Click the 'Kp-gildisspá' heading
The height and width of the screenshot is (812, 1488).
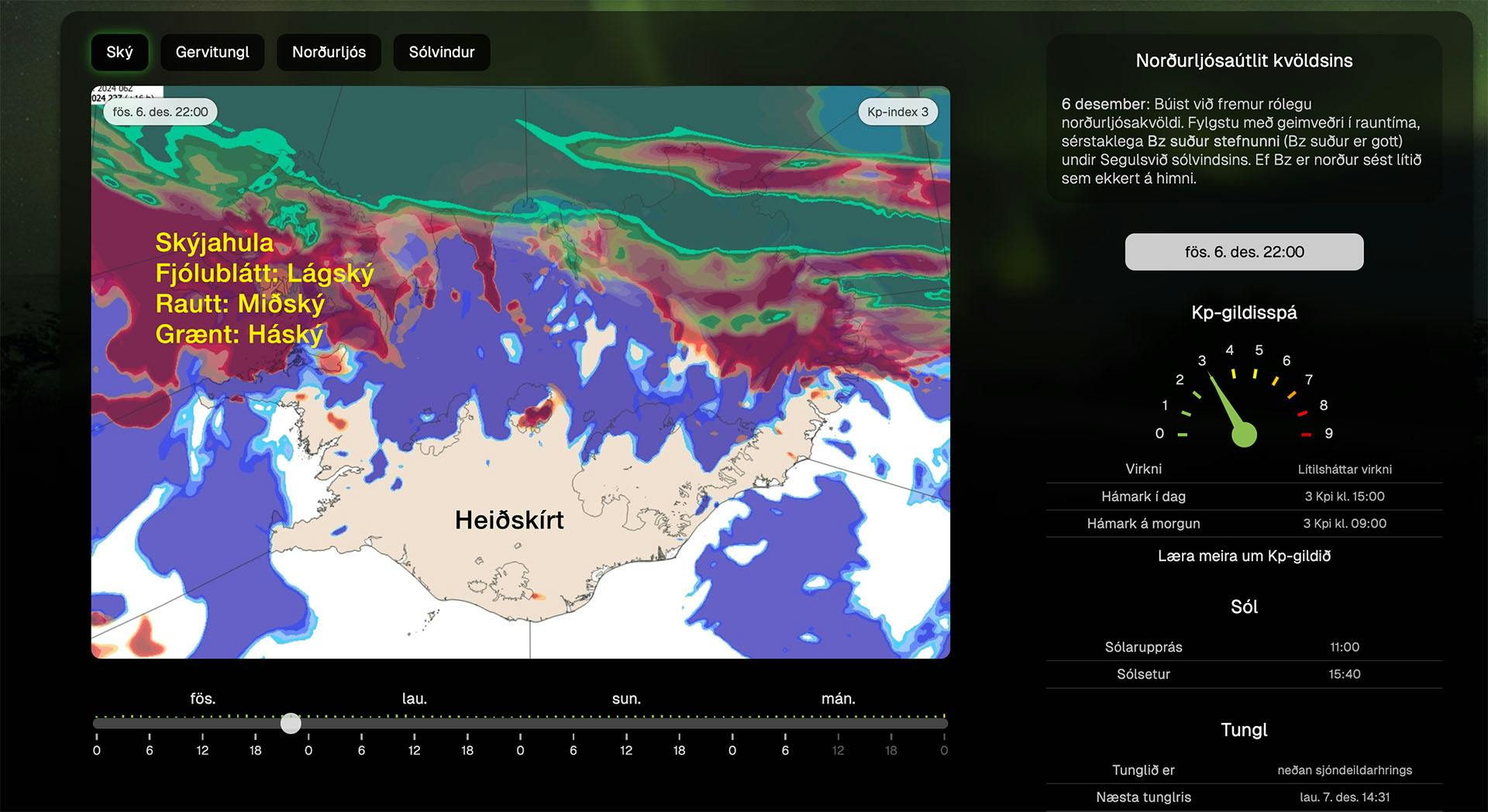1244,312
